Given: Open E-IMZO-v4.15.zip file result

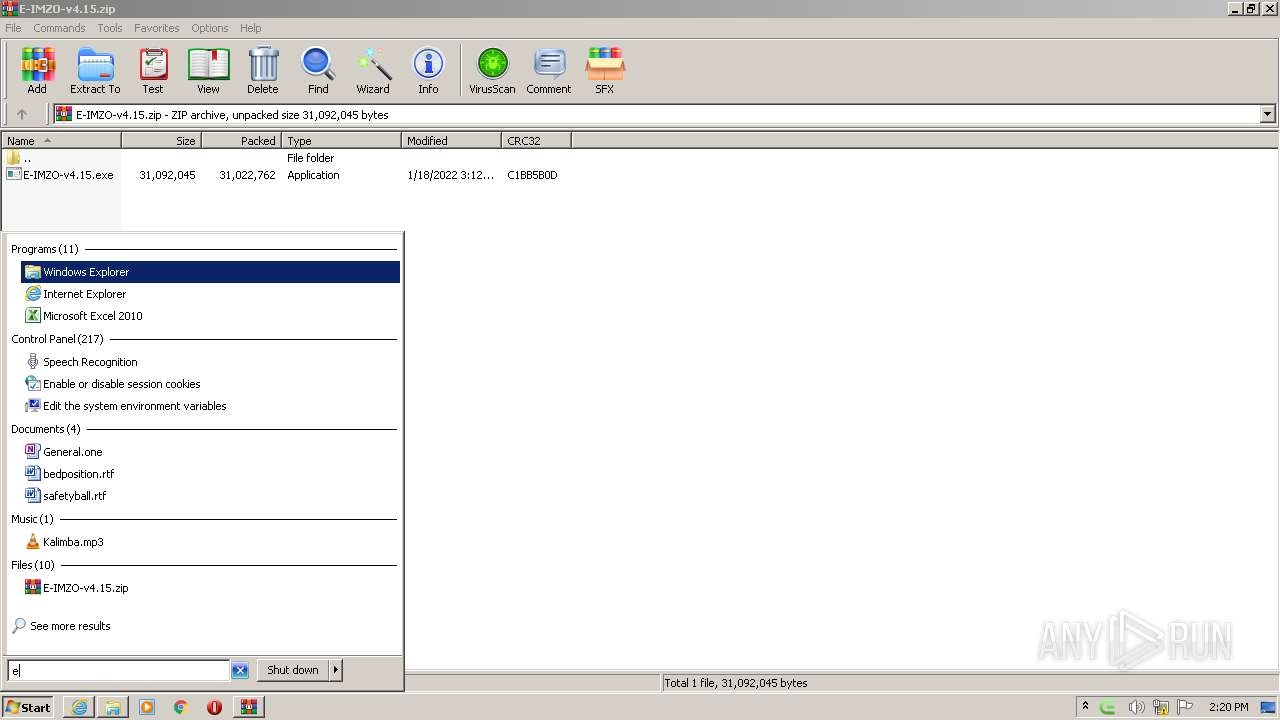Looking at the screenshot, I should (210, 588).
